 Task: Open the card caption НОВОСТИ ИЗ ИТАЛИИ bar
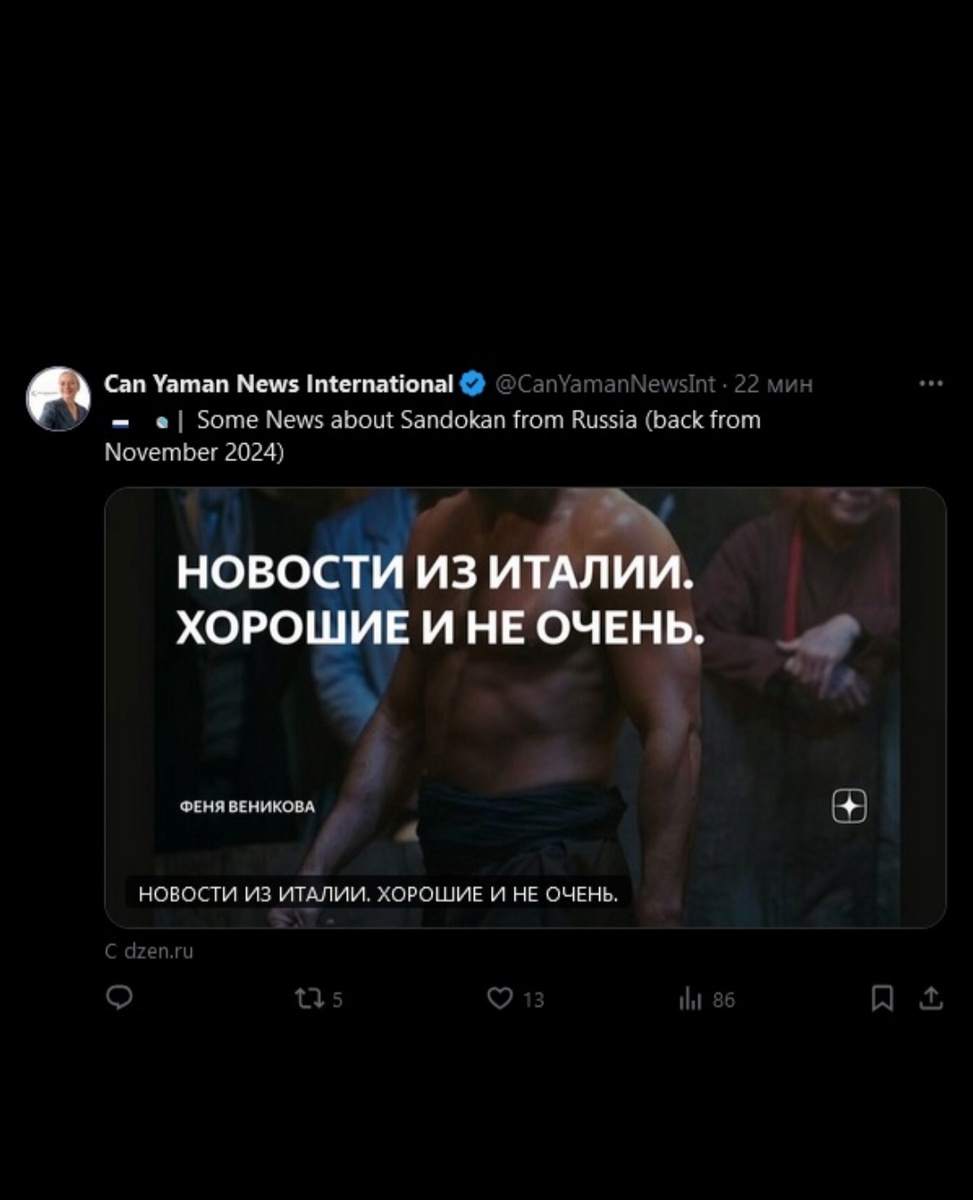[378, 894]
